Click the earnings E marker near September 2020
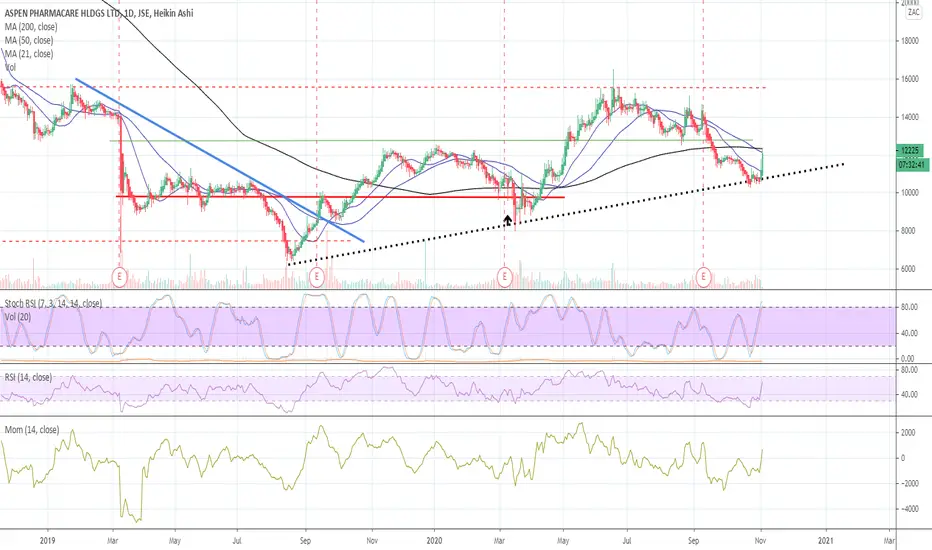The image size is (932, 550). pyautogui.click(x=704, y=276)
